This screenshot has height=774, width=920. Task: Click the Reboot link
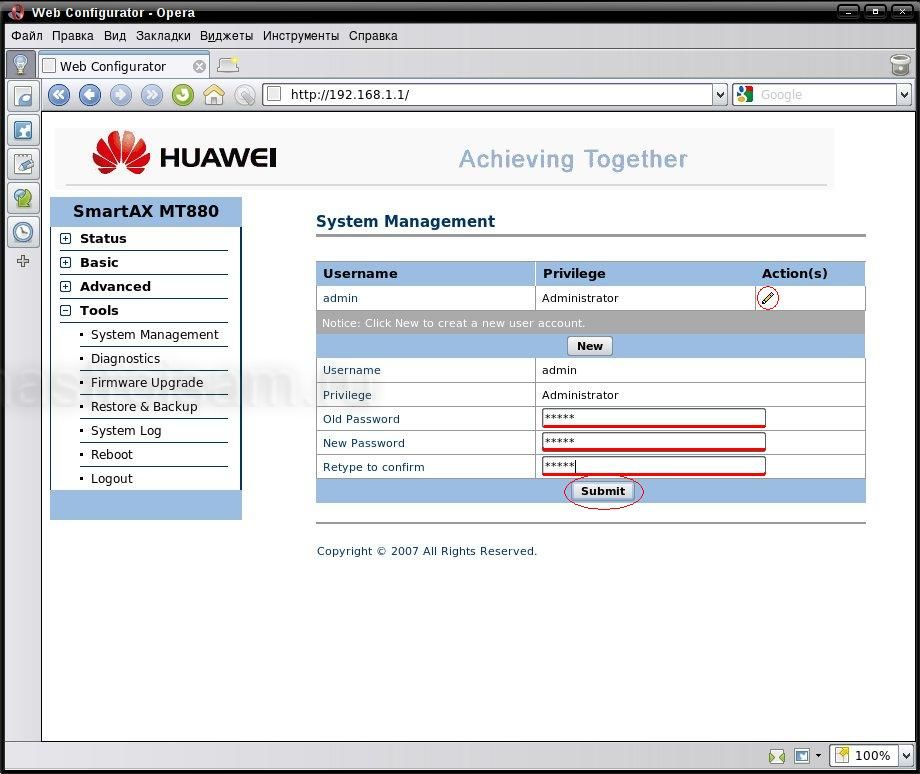tap(111, 455)
